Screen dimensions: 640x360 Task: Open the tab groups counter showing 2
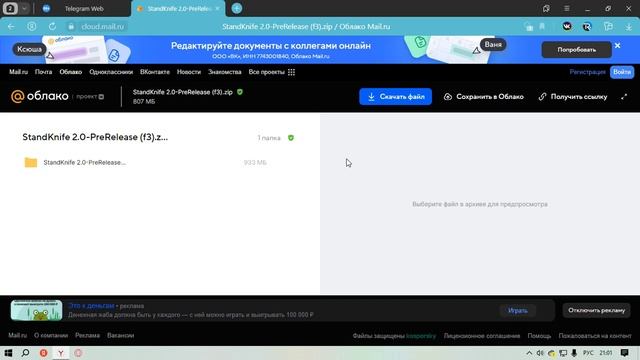click(10, 8)
